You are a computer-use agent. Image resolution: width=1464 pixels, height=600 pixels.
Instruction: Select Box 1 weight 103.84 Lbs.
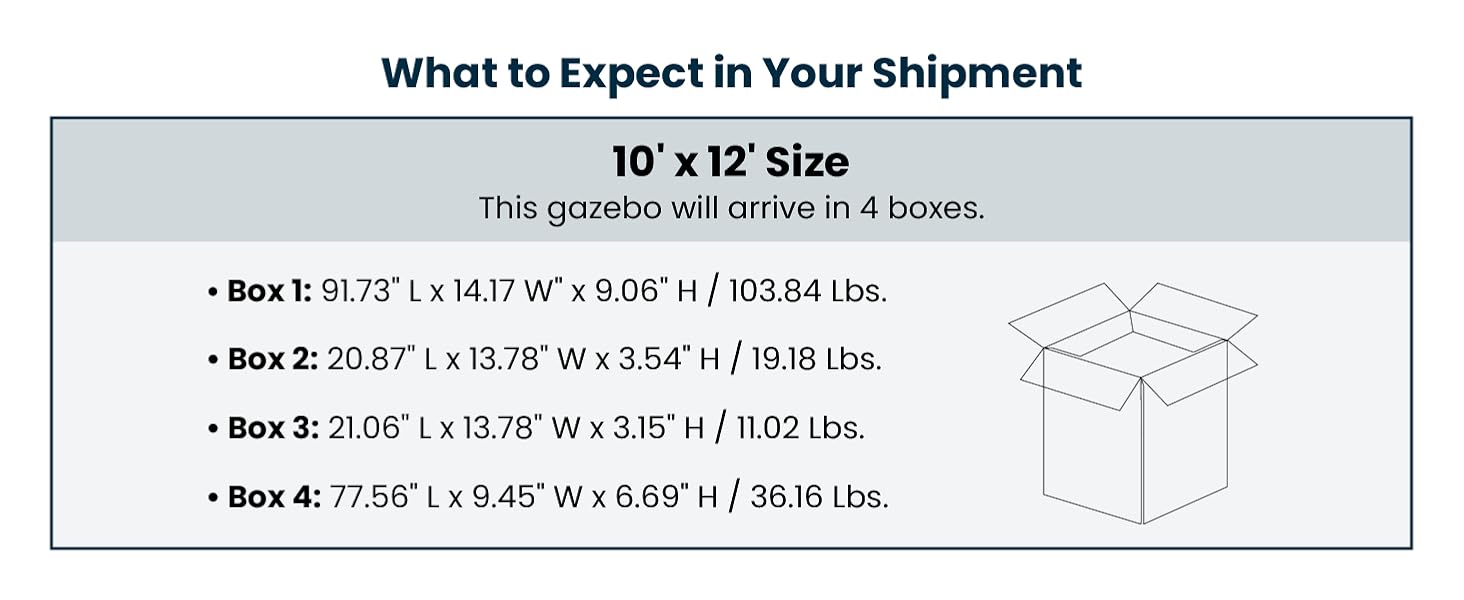pos(808,291)
